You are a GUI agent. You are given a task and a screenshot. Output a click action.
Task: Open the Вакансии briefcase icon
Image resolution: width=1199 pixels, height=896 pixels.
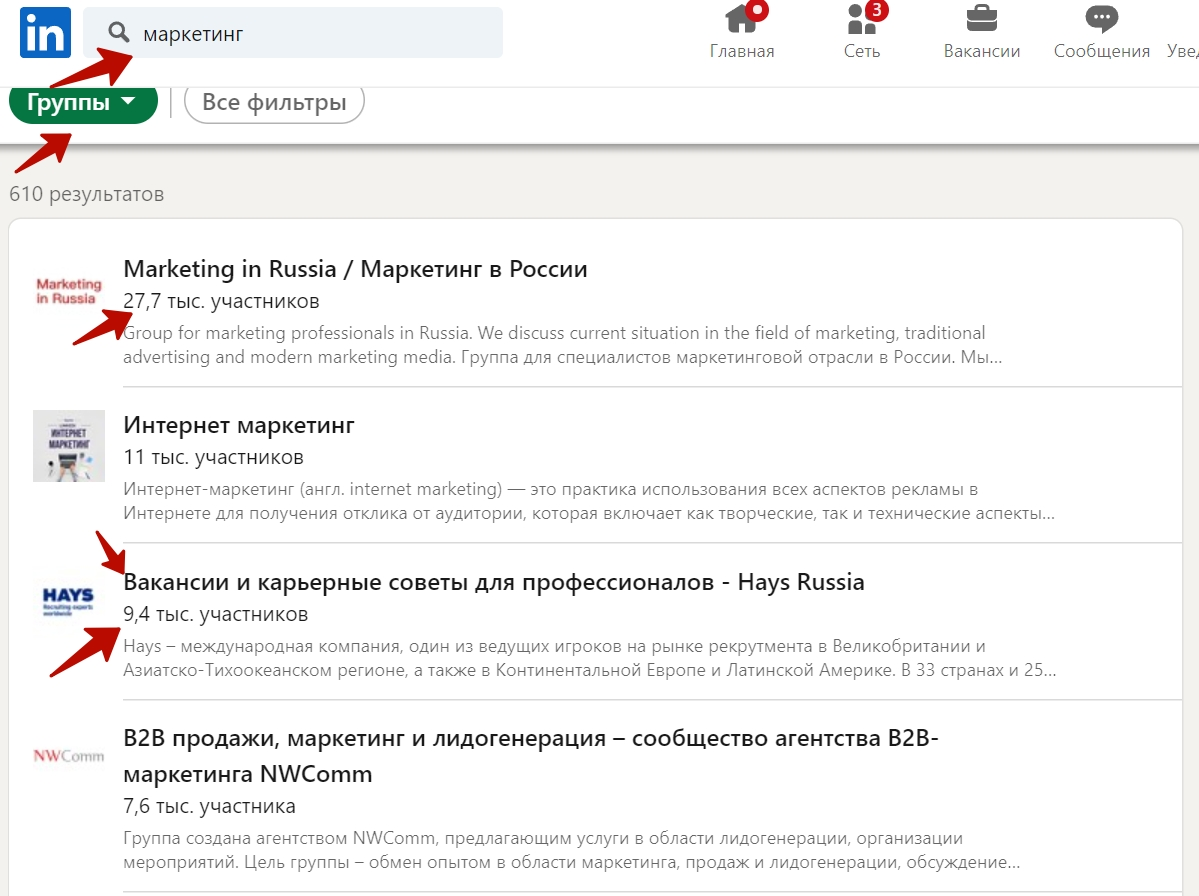(x=982, y=18)
